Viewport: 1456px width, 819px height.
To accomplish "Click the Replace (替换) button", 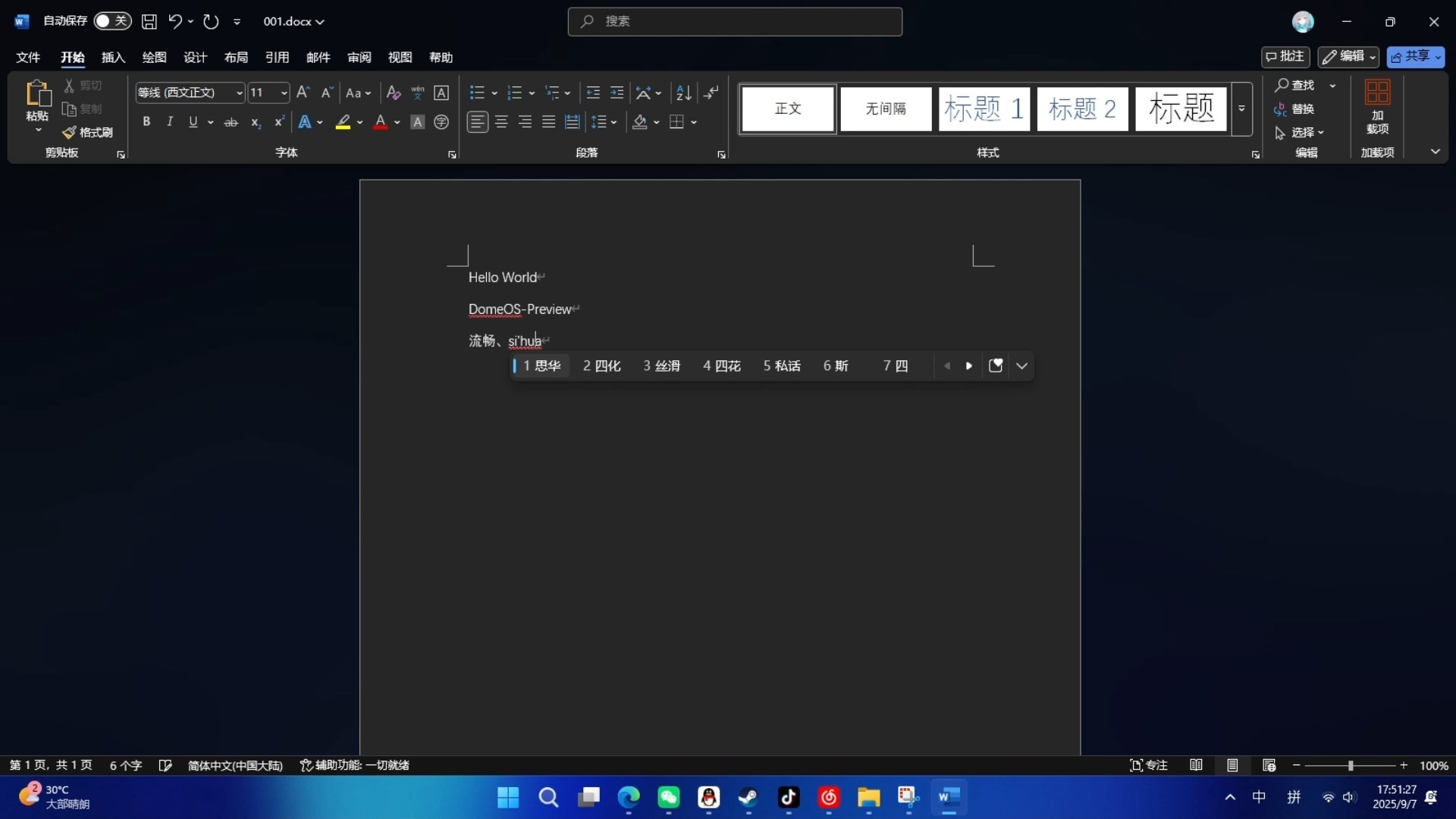I will click(1294, 109).
